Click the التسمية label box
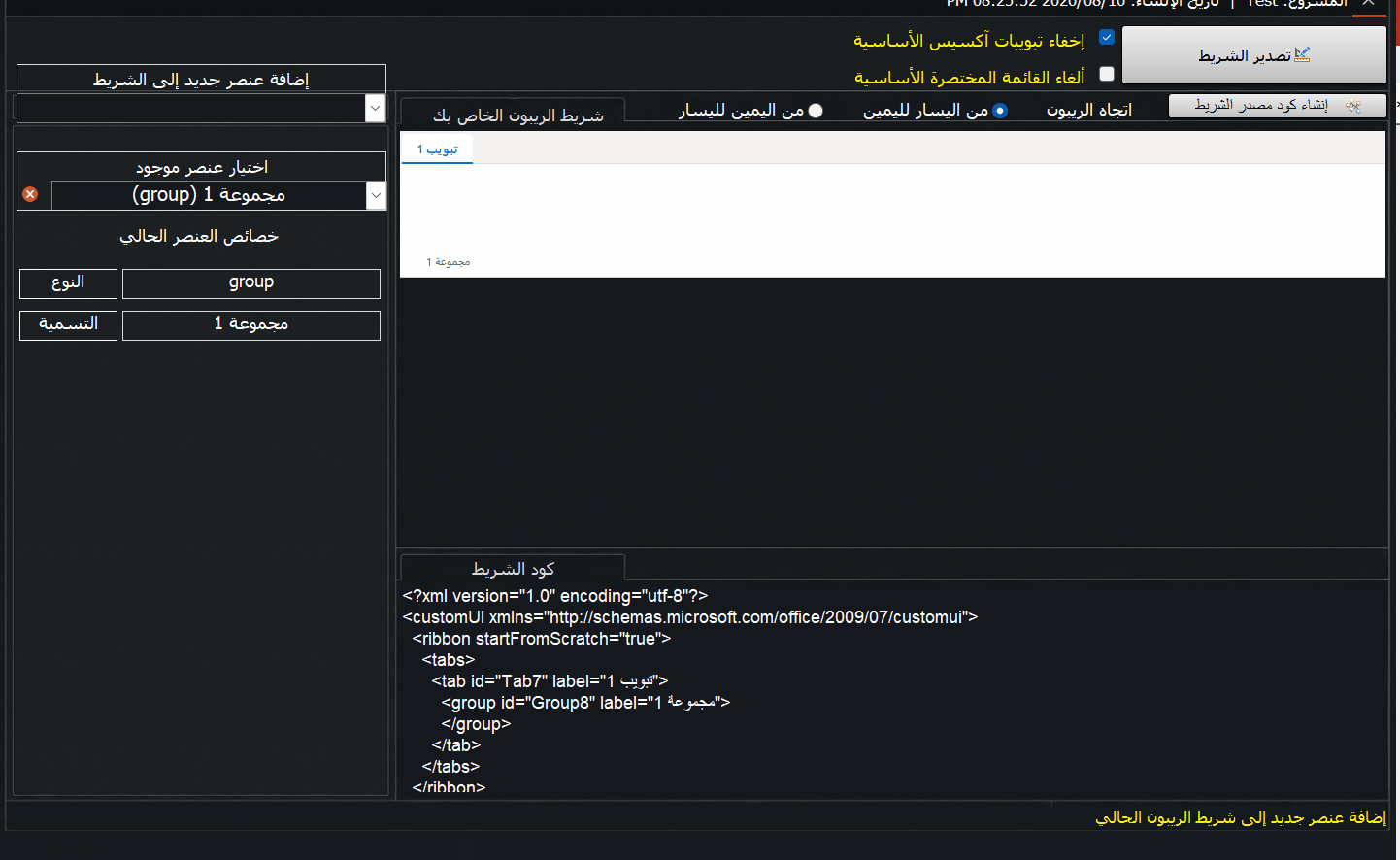The height and width of the screenshot is (860, 1400). (68, 324)
